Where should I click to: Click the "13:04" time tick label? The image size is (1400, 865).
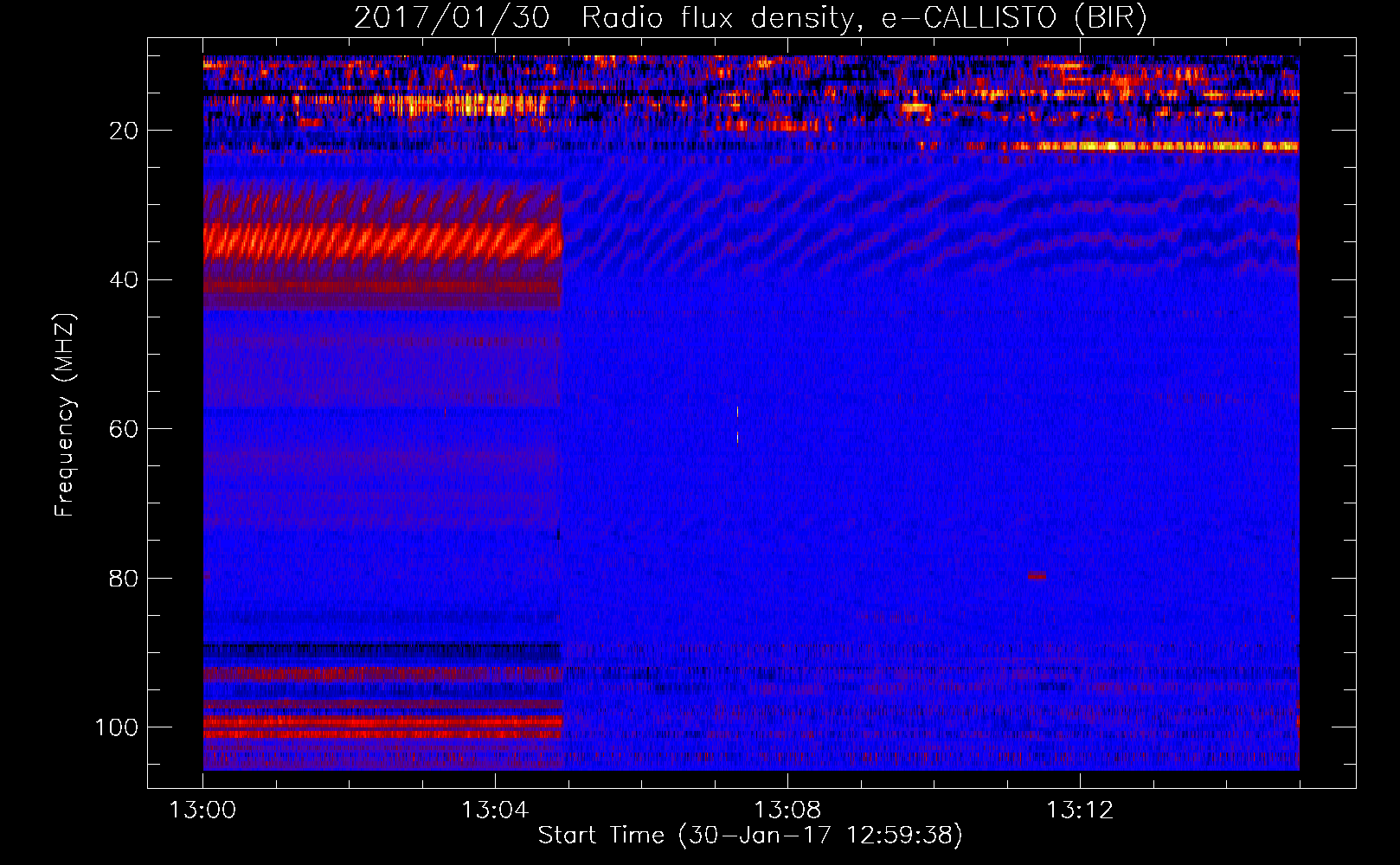point(495,811)
